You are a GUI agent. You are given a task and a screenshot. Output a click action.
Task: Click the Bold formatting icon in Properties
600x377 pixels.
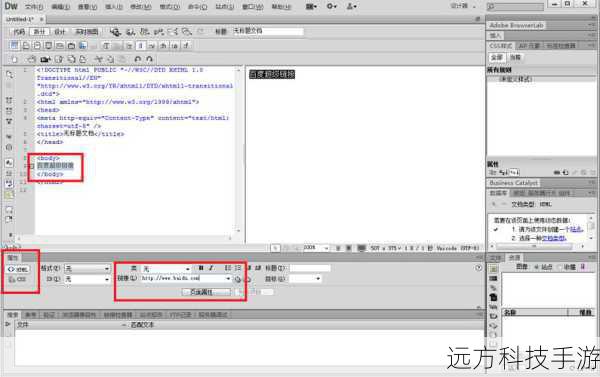(x=201, y=268)
